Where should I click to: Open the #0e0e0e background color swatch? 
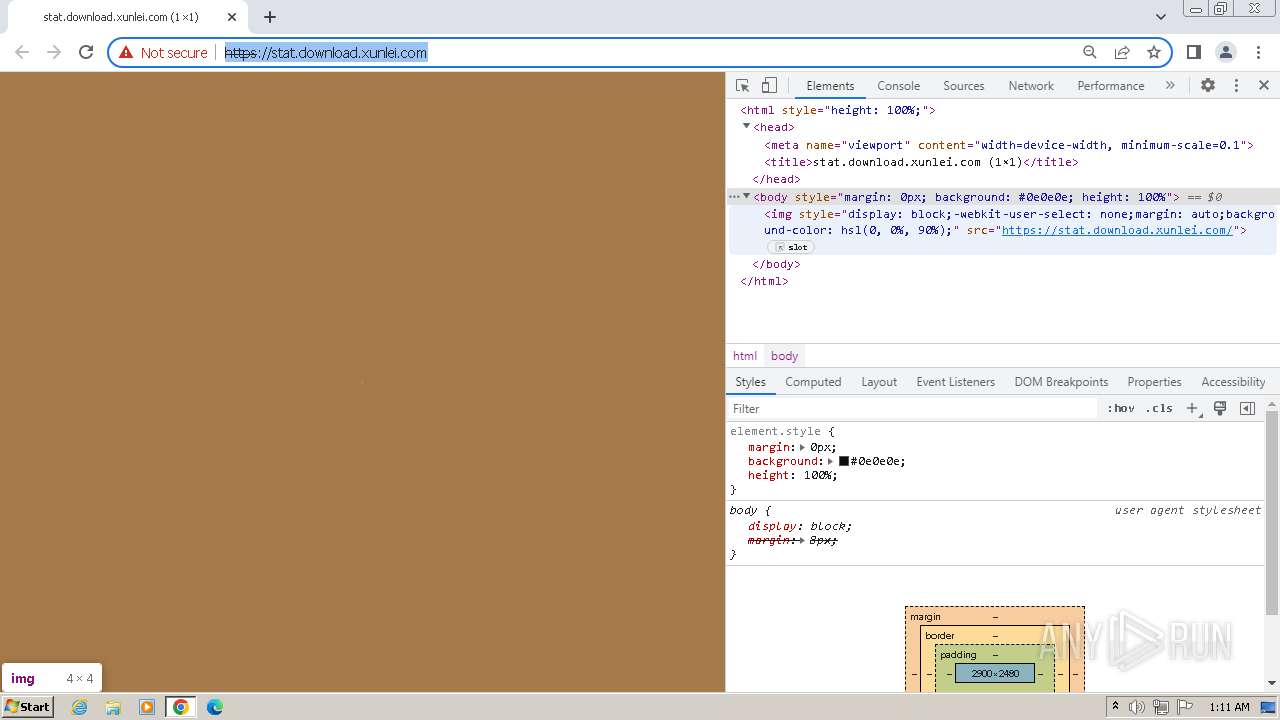[844, 461]
